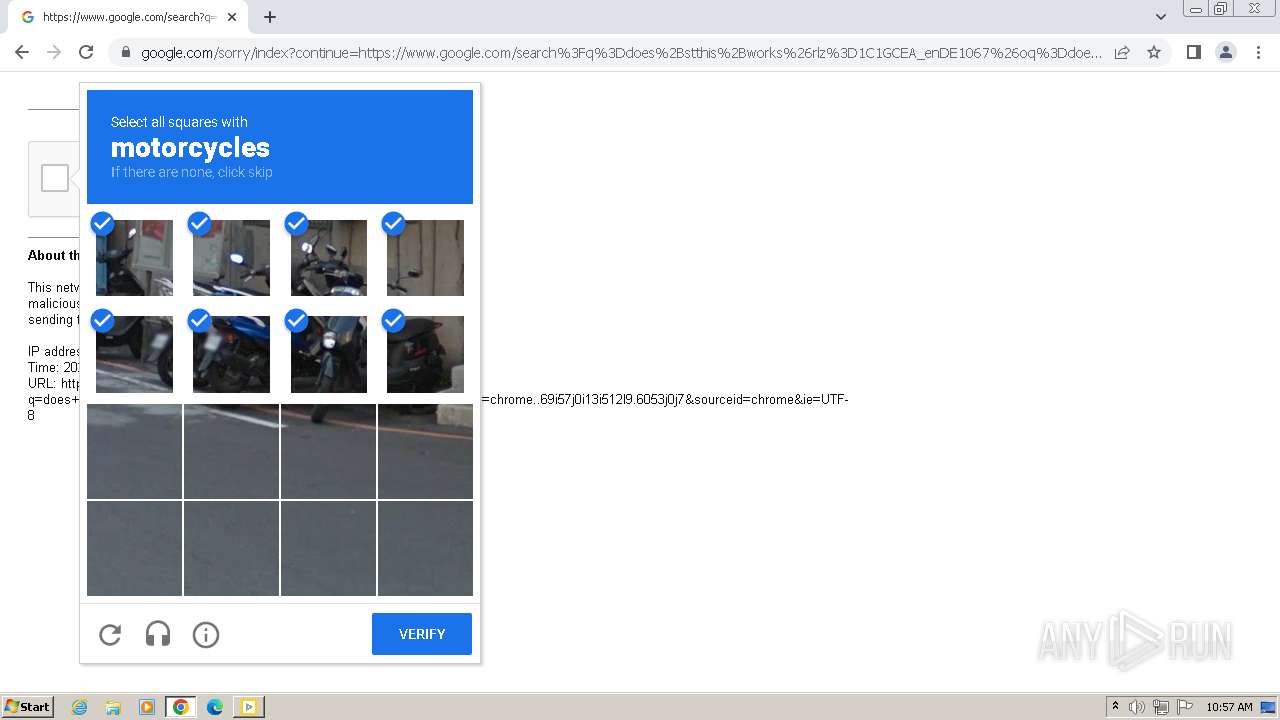Viewport: 1280px width, 720px height.
Task: Select fourth asphalt tile in bottom row
Action: 425,548
